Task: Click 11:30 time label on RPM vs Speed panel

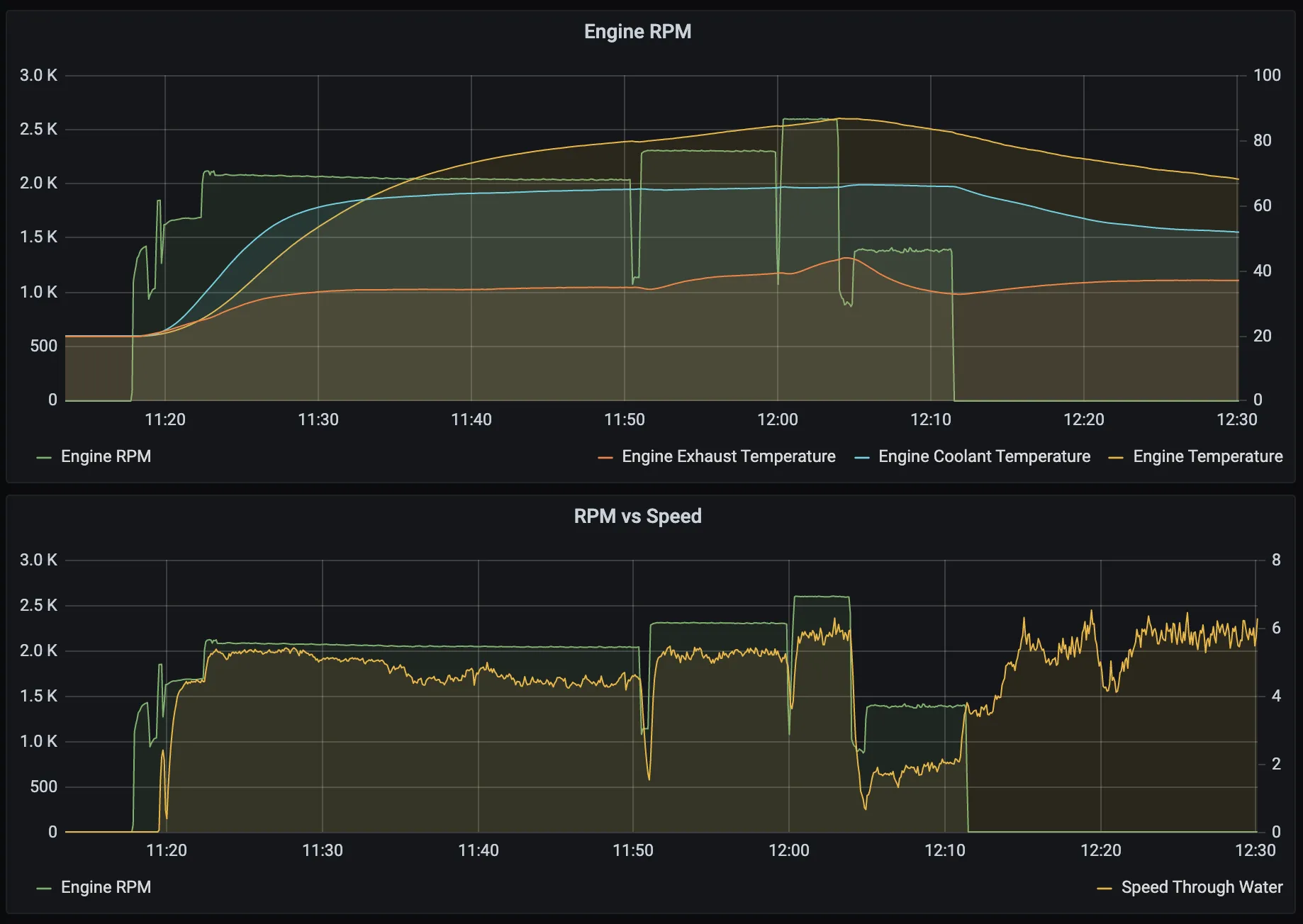Action: click(322, 850)
